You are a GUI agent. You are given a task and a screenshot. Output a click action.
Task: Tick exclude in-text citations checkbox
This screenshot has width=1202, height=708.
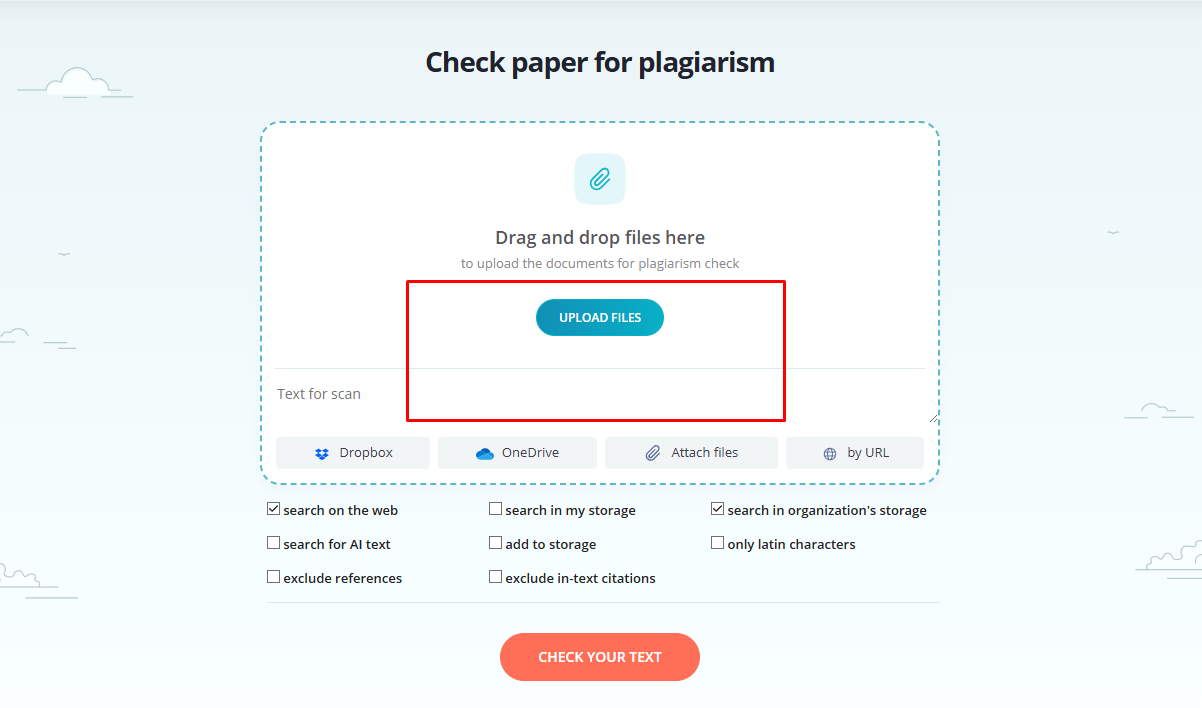coord(495,577)
